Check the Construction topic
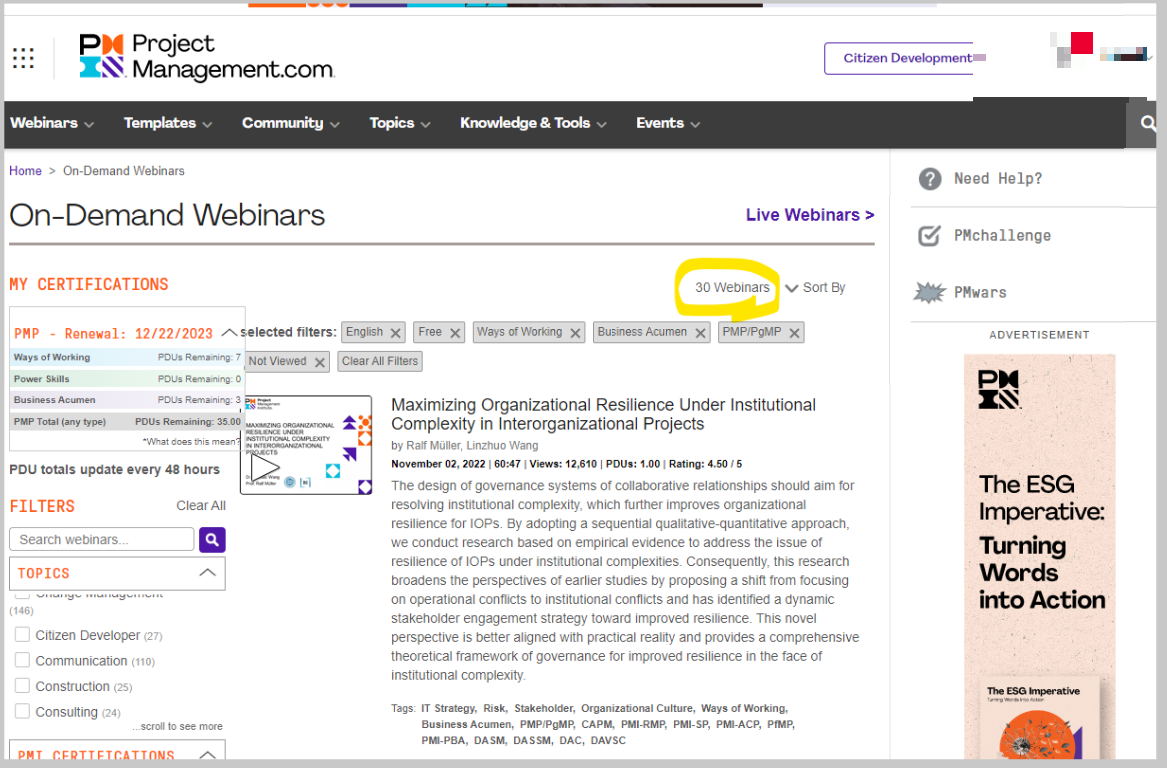Image resolution: width=1167 pixels, height=768 pixels. (x=22, y=685)
